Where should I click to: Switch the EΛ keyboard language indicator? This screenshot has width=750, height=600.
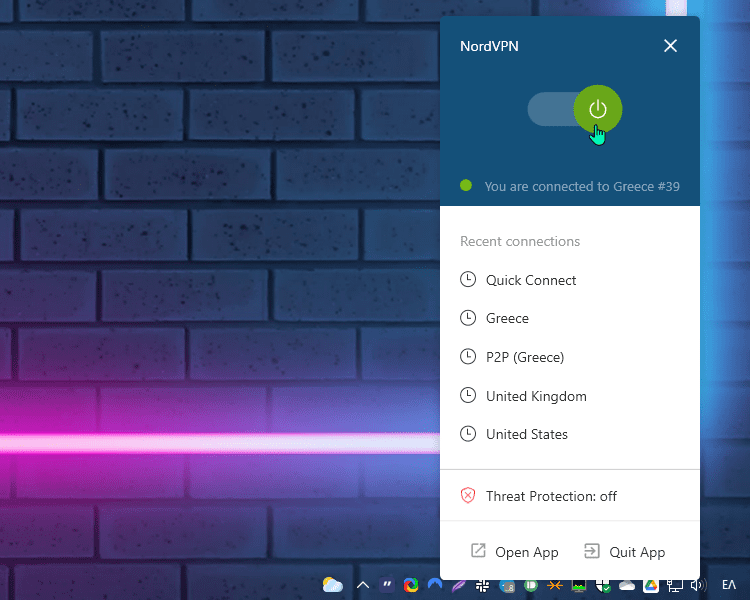tap(728, 584)
